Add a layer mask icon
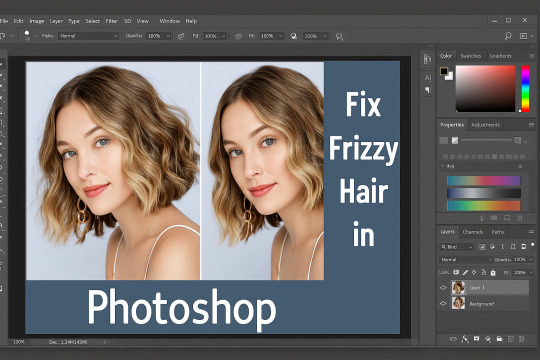The width and height of the screenshot is (540, 360). coord(476,339)
